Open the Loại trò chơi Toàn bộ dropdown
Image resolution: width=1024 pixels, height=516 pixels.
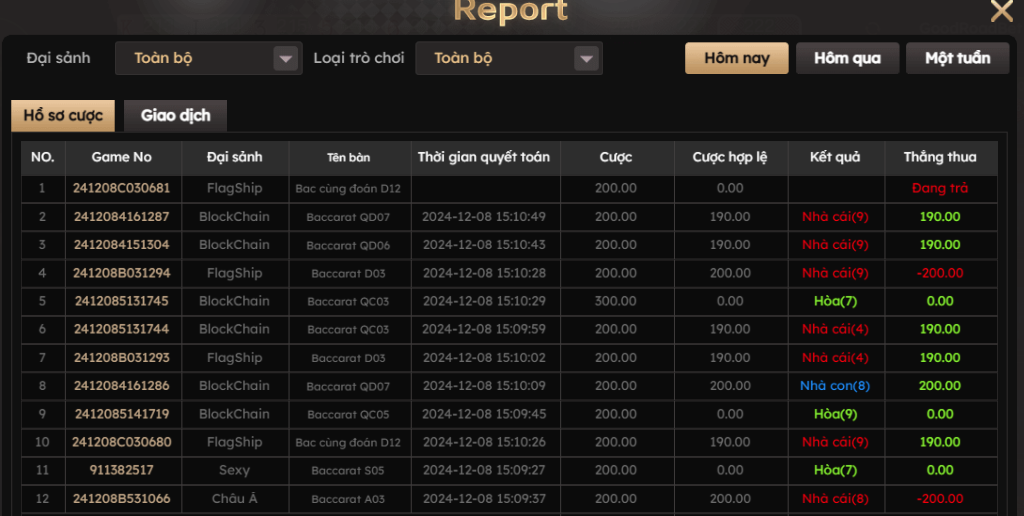500,59
